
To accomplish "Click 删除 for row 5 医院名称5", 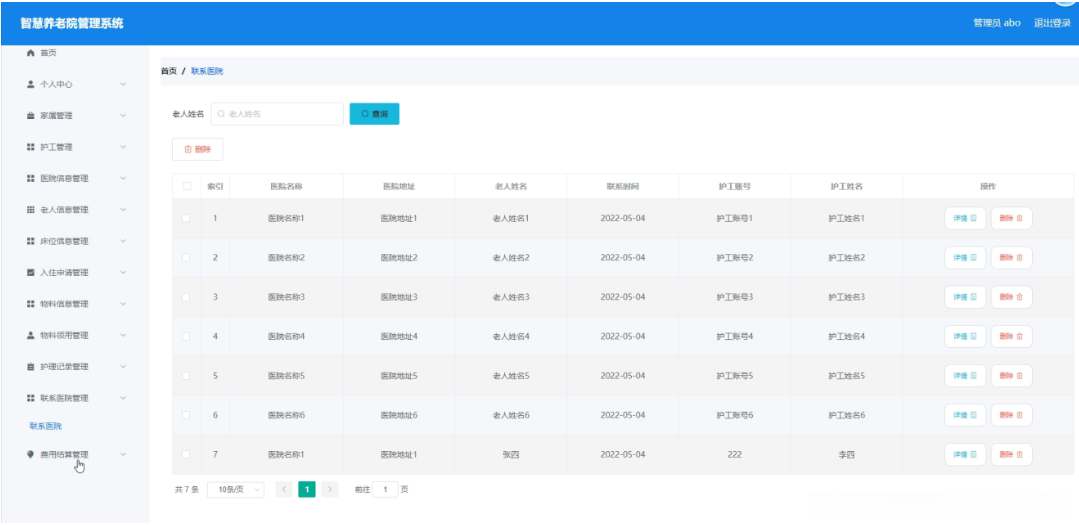I will pos(1011,376).
